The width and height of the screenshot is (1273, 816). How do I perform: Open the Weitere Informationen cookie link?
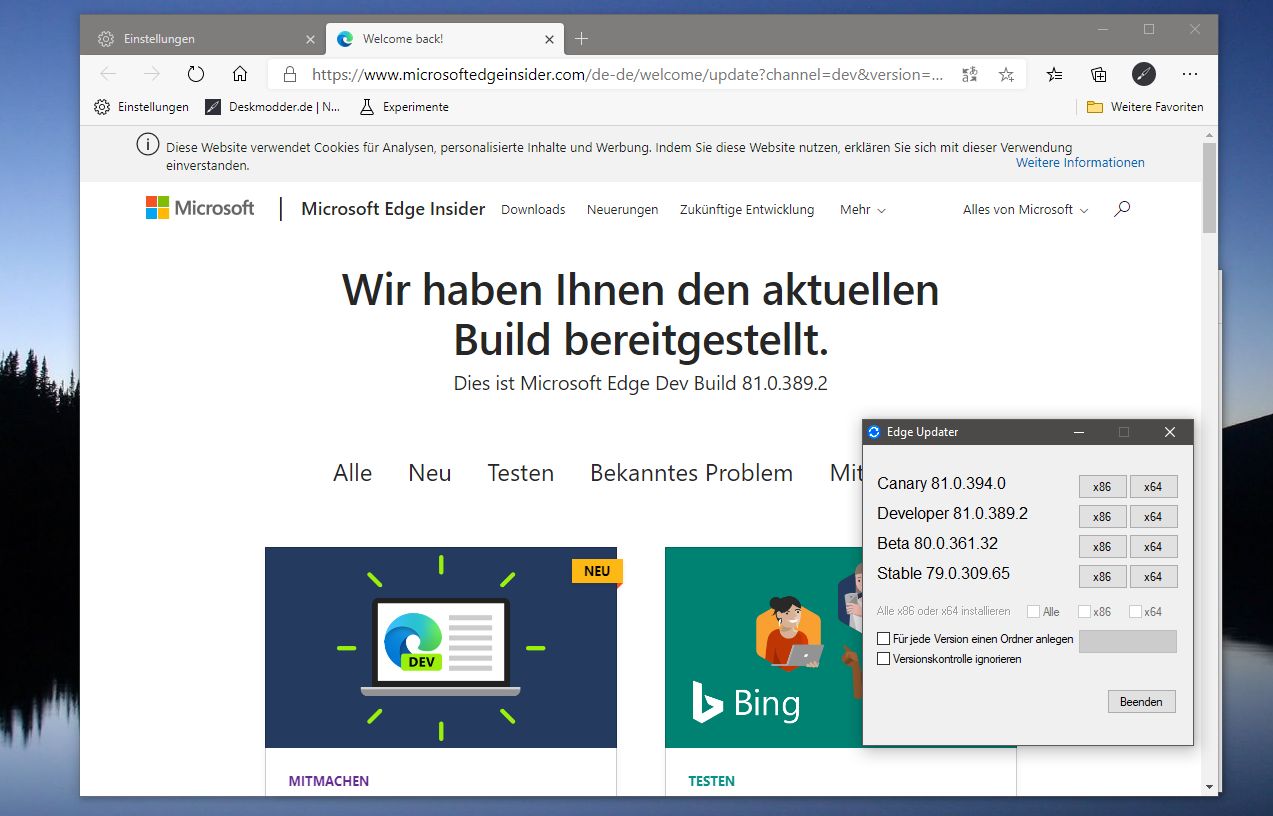[x=1080, y=163]
